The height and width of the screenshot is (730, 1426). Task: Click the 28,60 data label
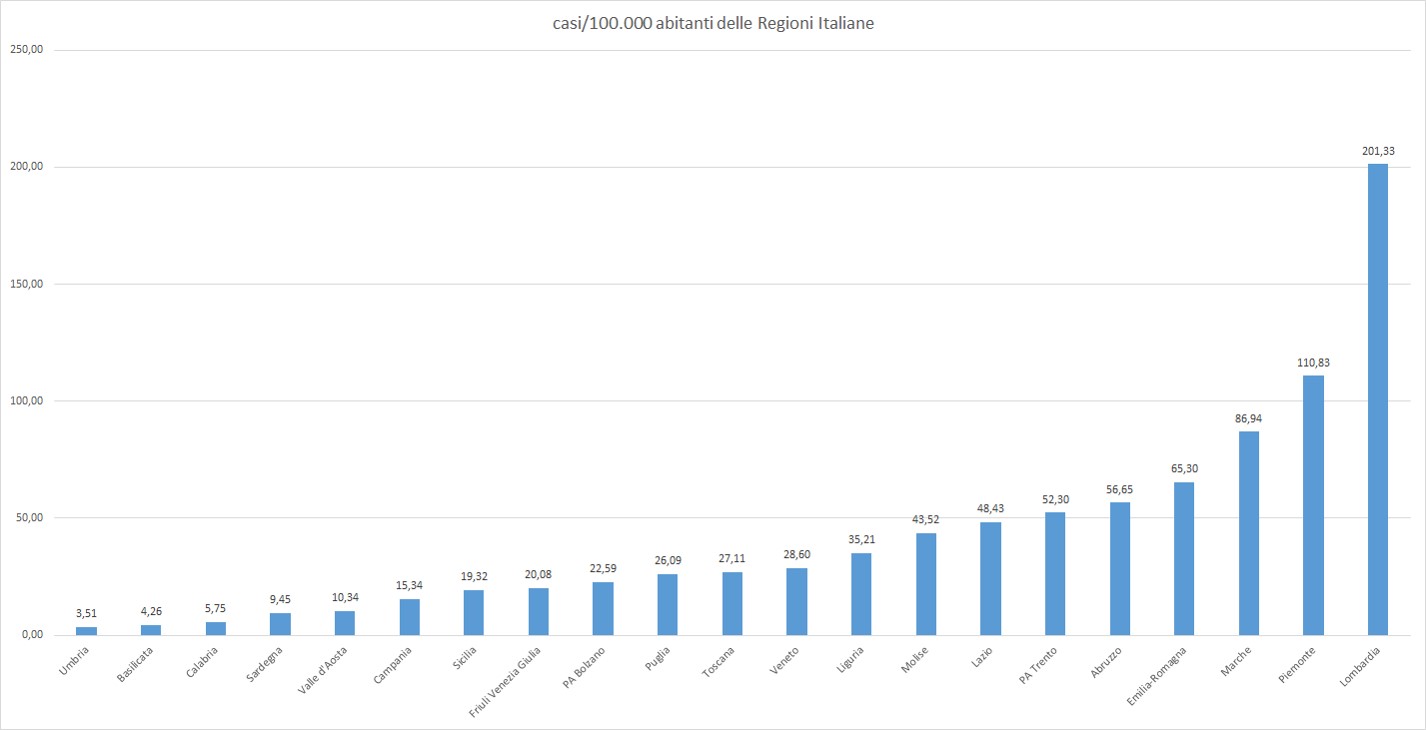coord(797,555)
